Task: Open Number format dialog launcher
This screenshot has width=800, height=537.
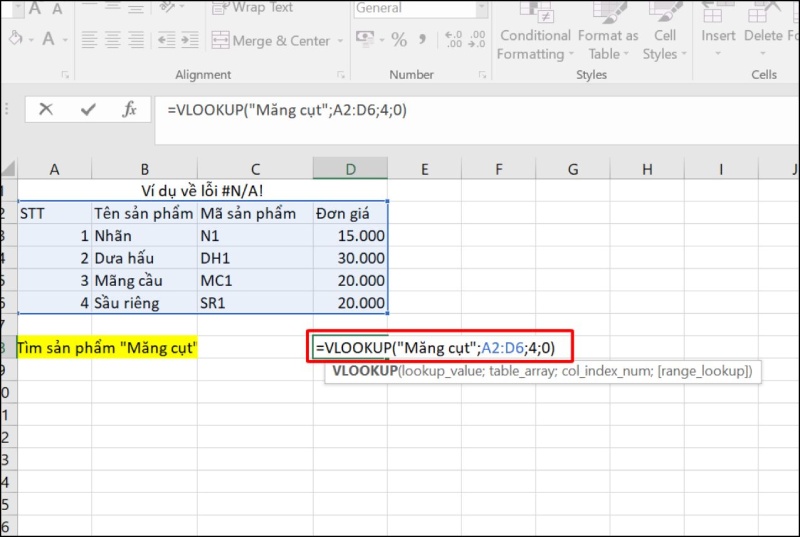Action: pos(482,75)
